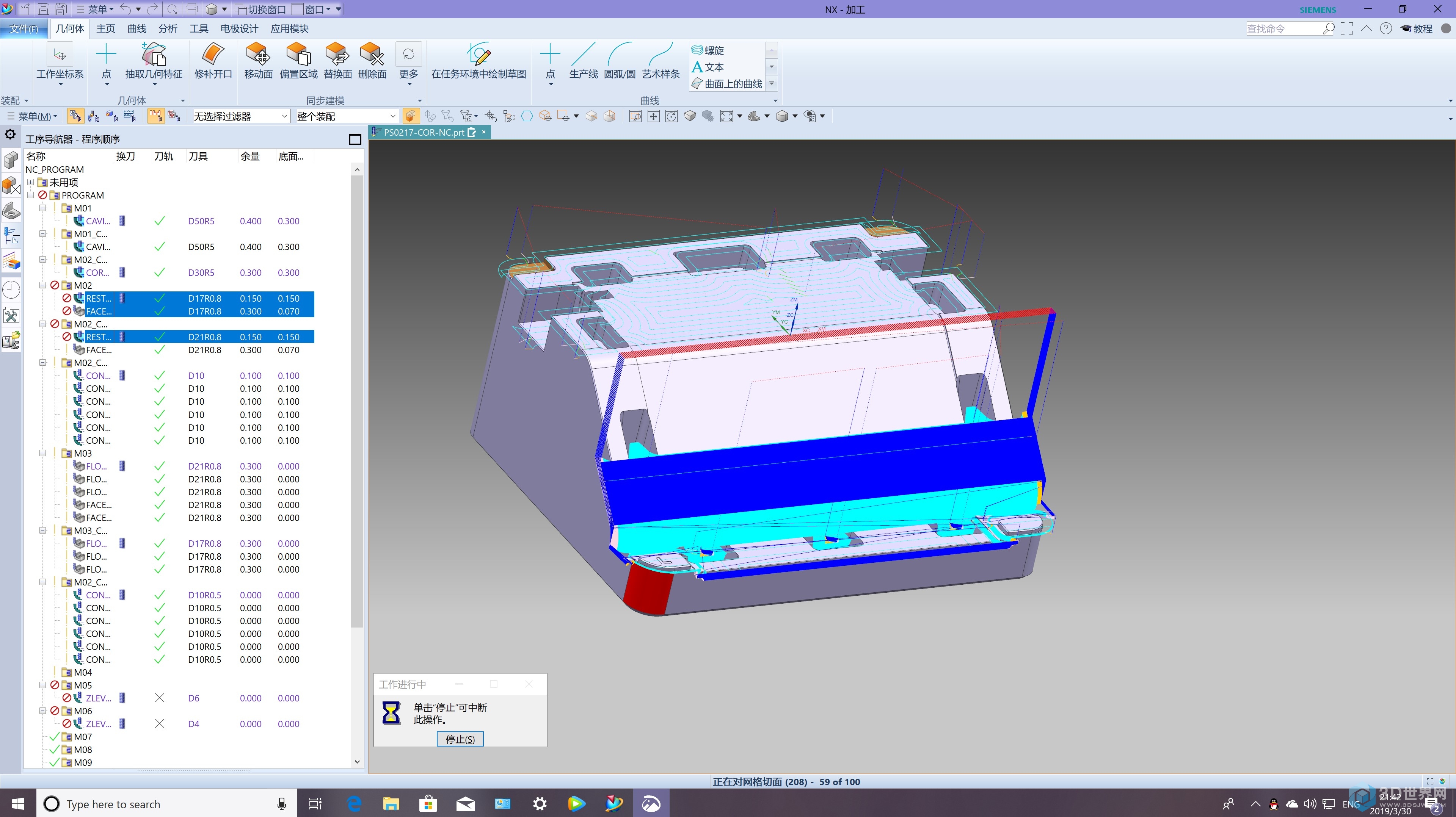The width and height of the screenshot is (1456, 817).
Task: Open the 无选择过滤器 selection filter dropdown
Action: click(242, 116)
